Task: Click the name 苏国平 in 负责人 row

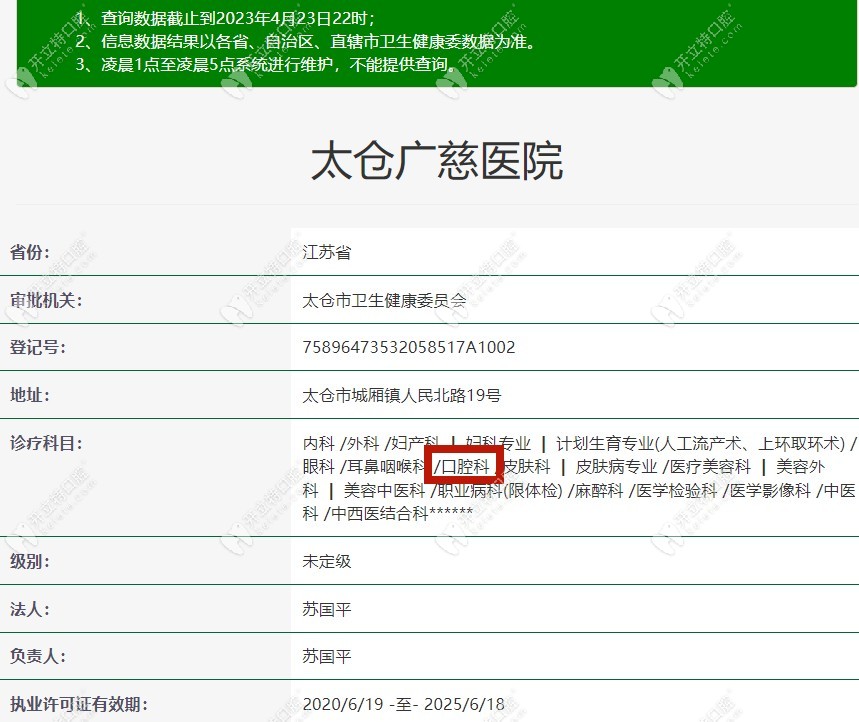Action: [326, 657]
